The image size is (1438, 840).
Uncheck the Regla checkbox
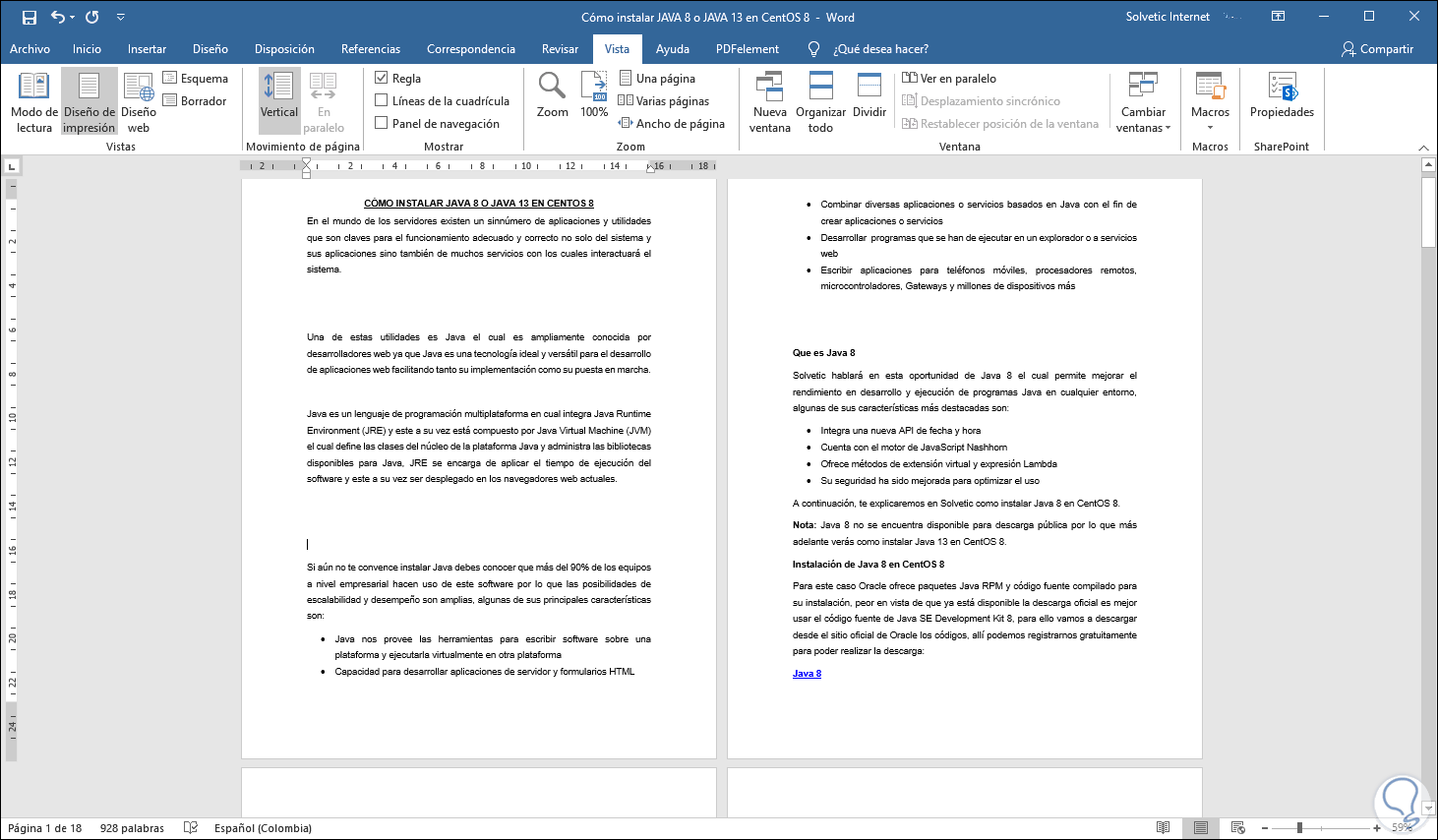pyautogui.click(x=382, y=78)
